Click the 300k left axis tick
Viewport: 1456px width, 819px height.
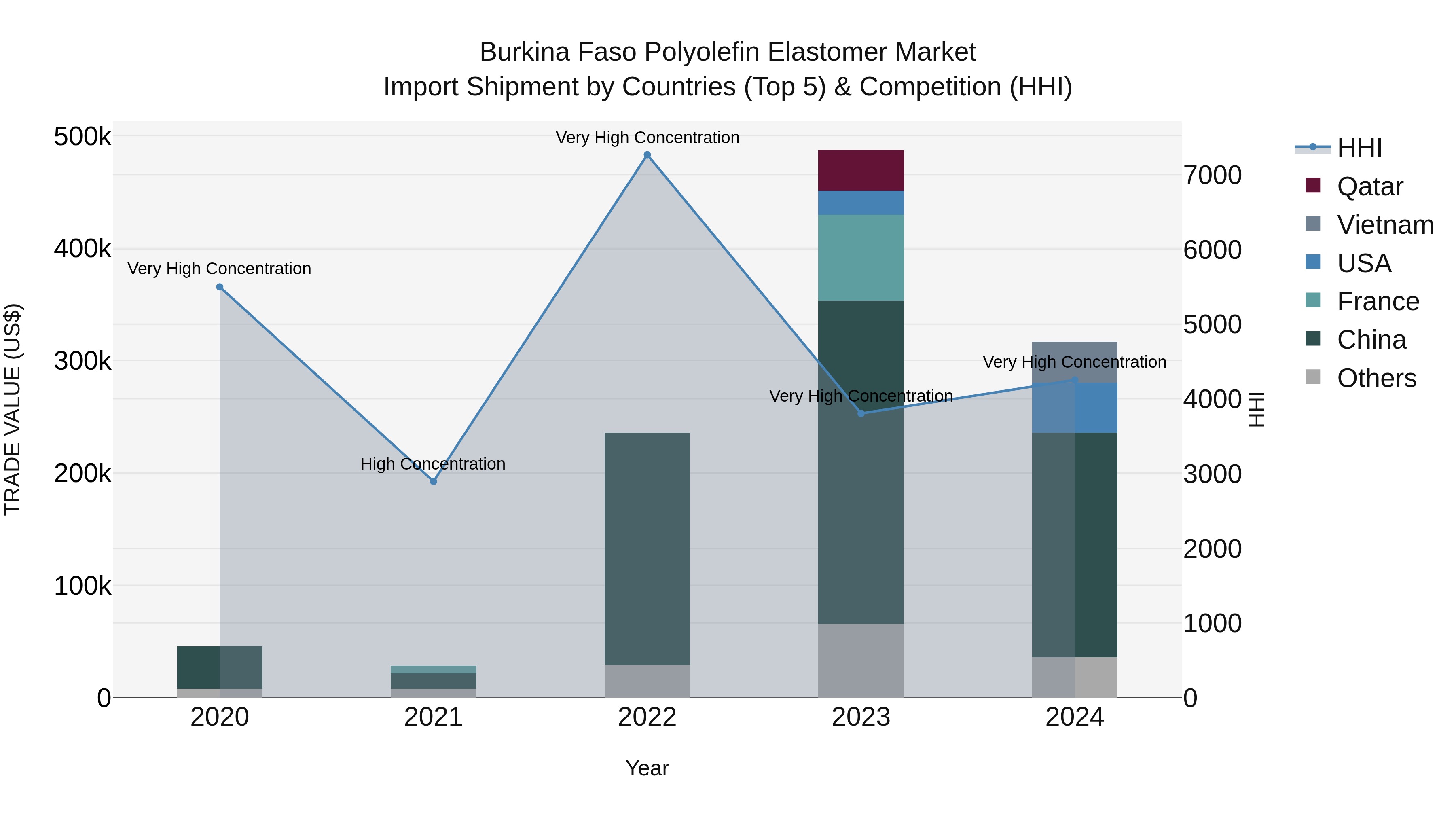tap(83, 361)
